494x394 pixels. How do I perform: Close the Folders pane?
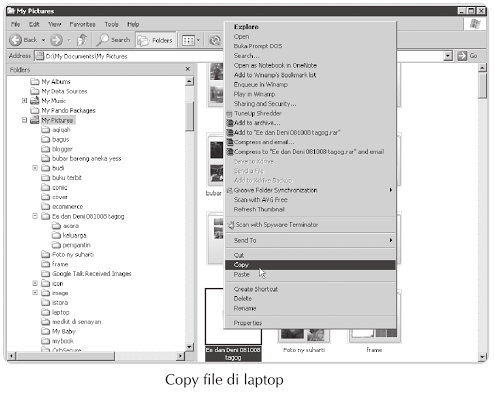point(188,69)
